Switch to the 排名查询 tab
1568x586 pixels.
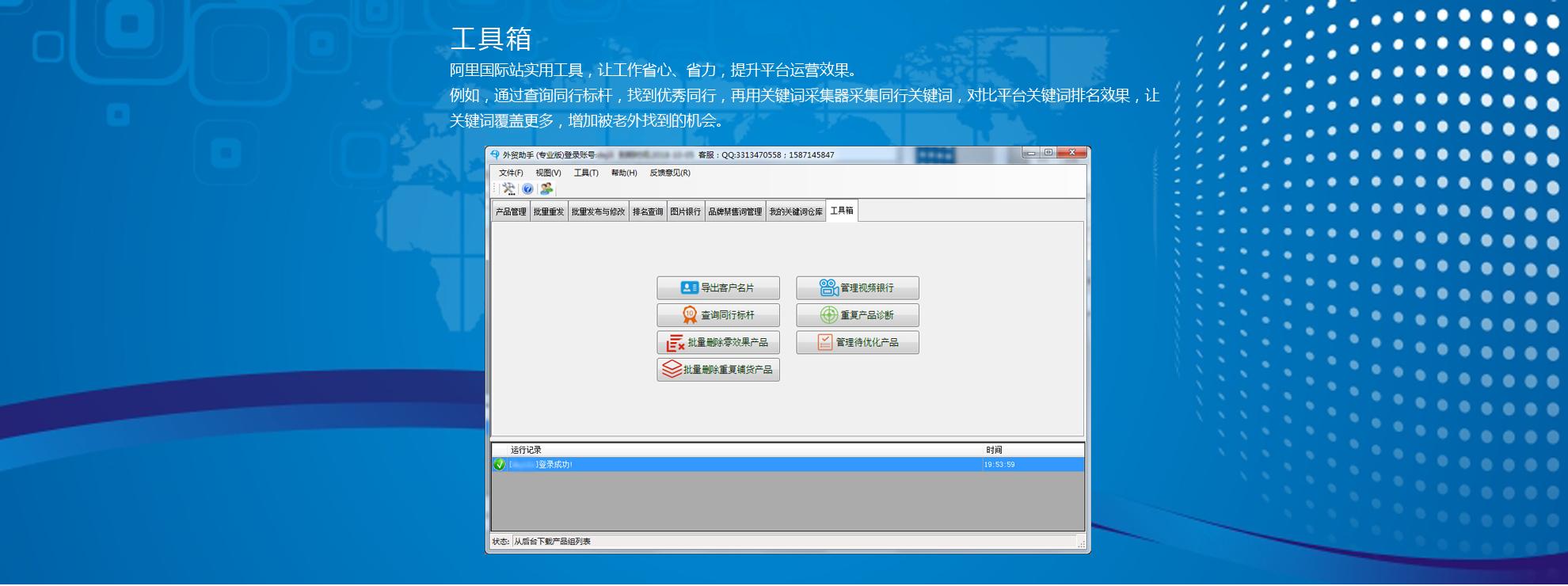648,211
